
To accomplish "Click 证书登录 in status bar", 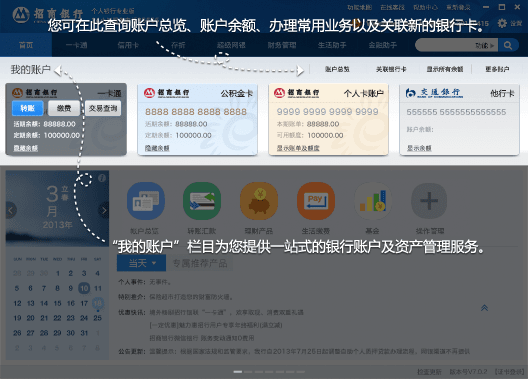I will pos(509,372).
